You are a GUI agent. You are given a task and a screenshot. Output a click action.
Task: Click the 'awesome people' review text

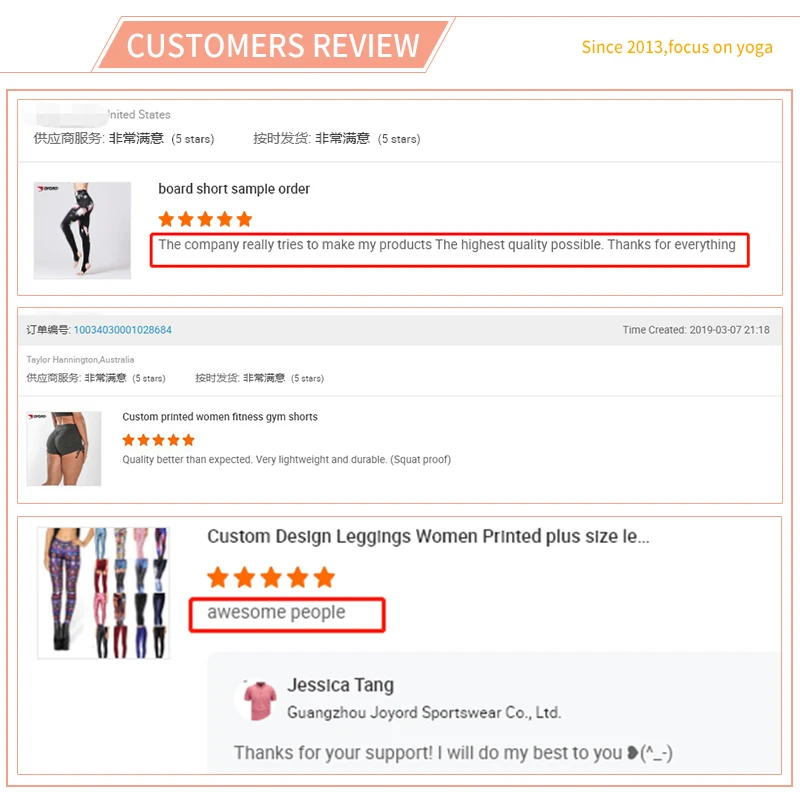point(276,612)
